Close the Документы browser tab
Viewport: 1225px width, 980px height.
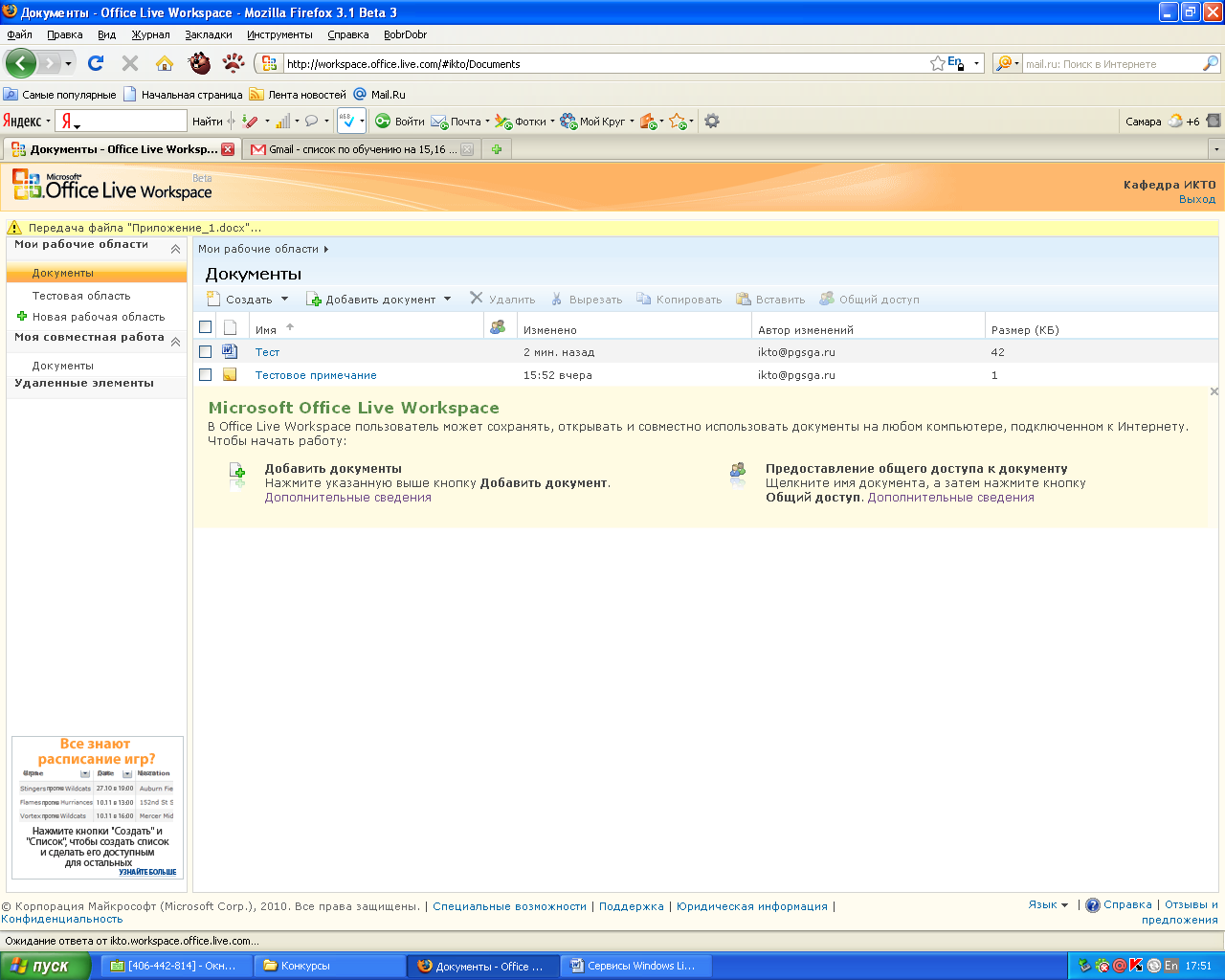[228, 149]
